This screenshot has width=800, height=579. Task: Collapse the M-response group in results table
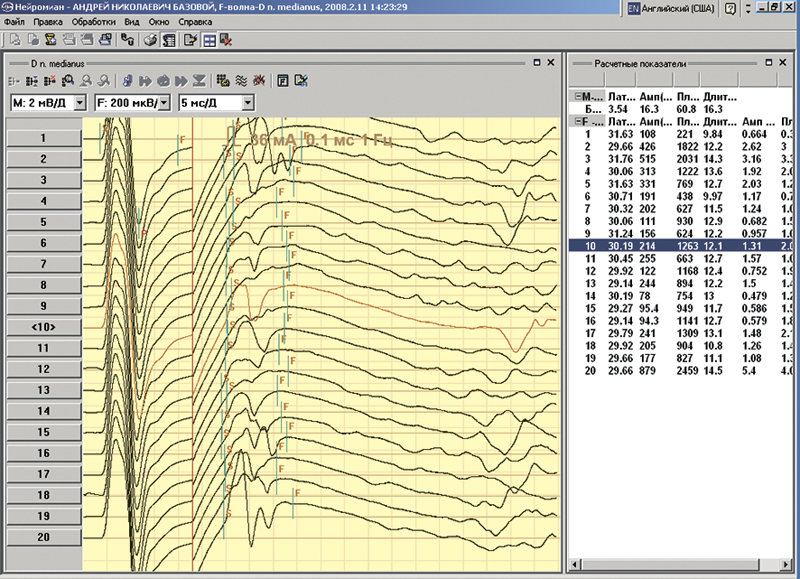click(x=578, y=96)
